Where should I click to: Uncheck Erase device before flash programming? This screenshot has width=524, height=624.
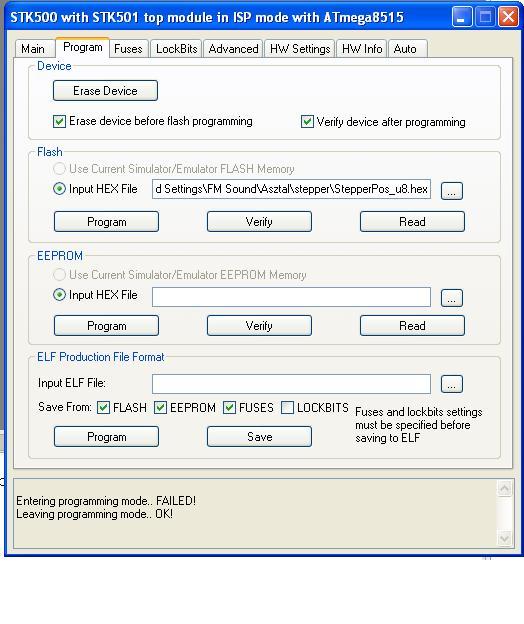59,121
